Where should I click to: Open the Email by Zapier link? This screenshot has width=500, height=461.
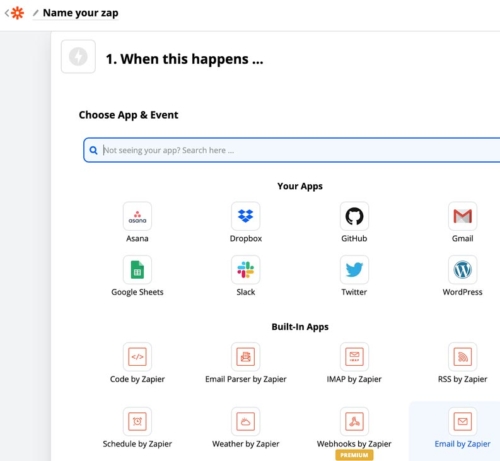pos(462,444)
